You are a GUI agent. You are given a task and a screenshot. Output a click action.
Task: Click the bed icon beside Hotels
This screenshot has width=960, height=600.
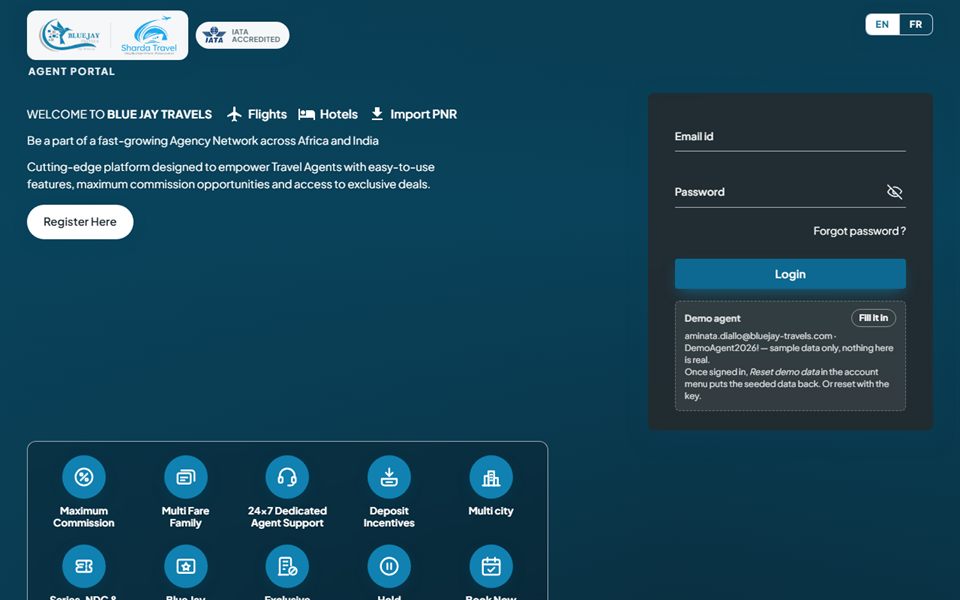click(x=306, y=114)
